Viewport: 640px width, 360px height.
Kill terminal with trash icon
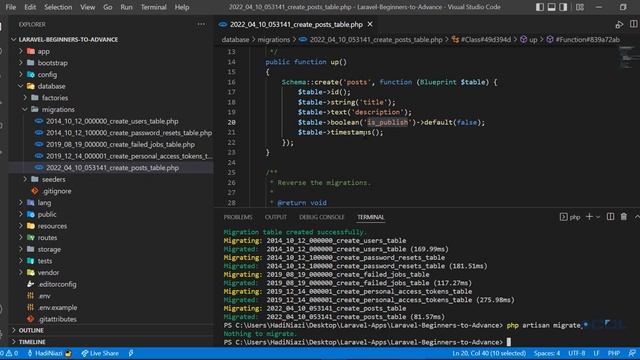[624, 217]
